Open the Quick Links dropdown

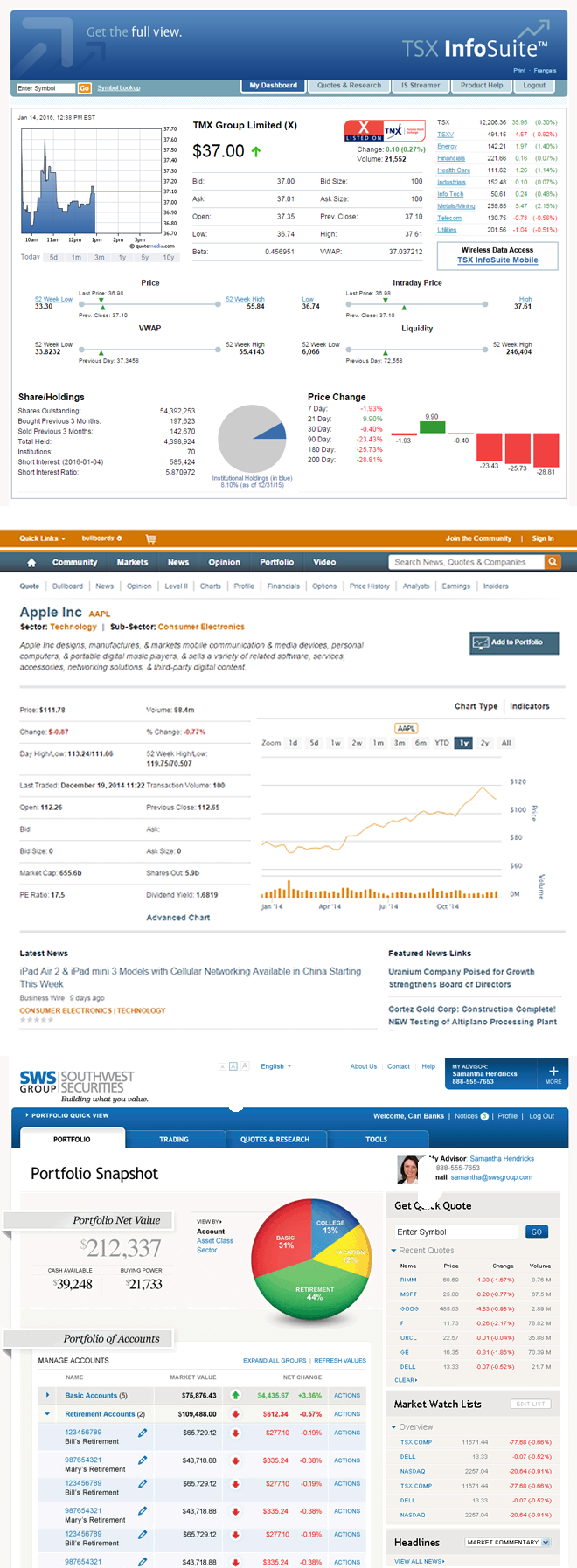pos(42,538)
